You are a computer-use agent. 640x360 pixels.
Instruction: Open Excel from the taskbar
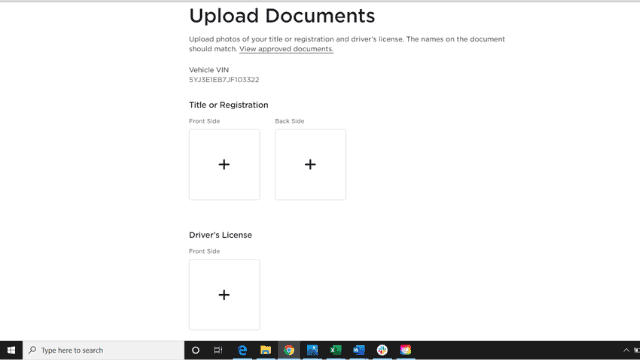pyautogui.click(x=336, y=350)
